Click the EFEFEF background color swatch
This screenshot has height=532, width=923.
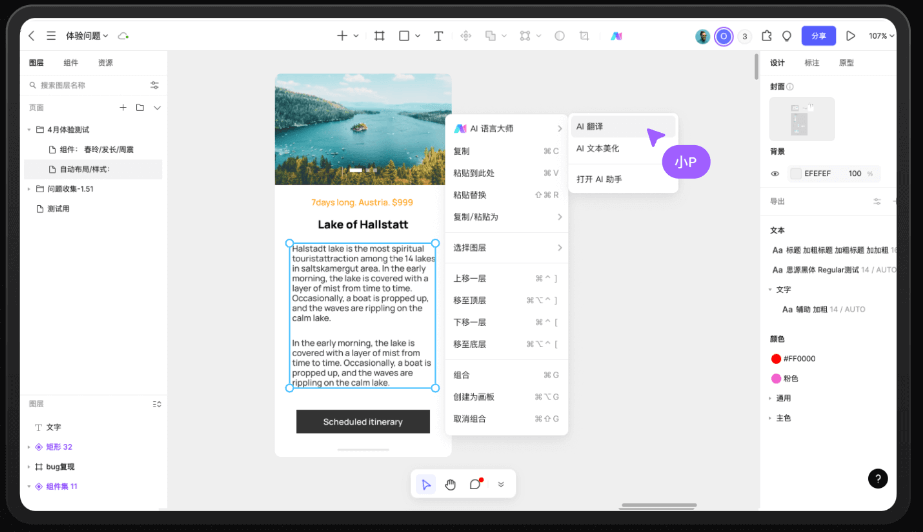[795, 174]
